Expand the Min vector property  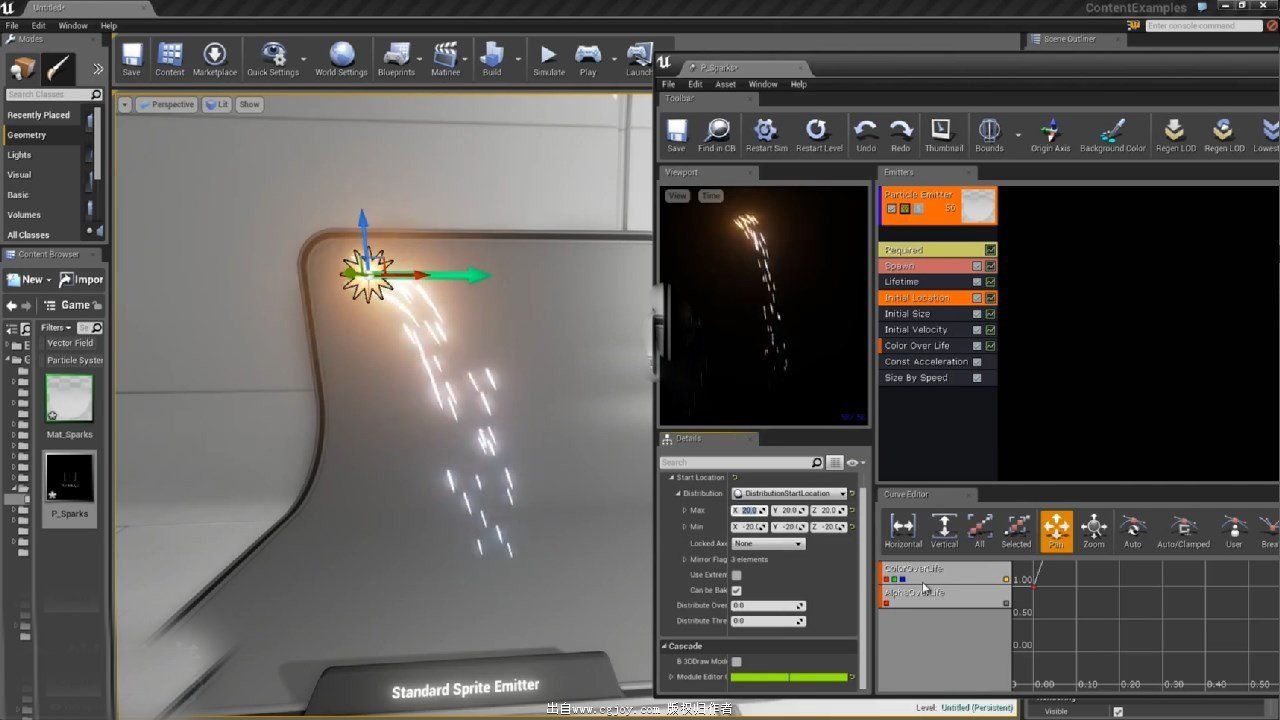[685, 526]
